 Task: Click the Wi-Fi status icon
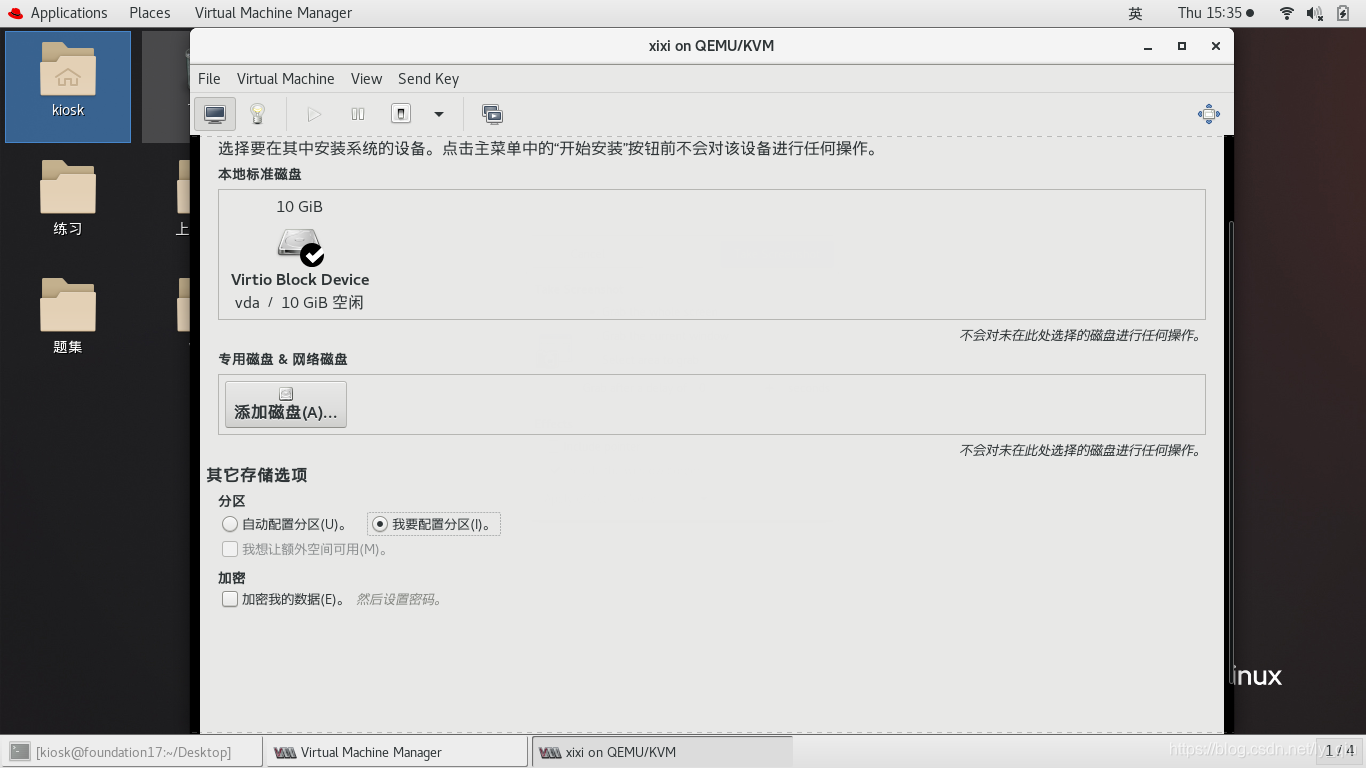click(1287, 13)
